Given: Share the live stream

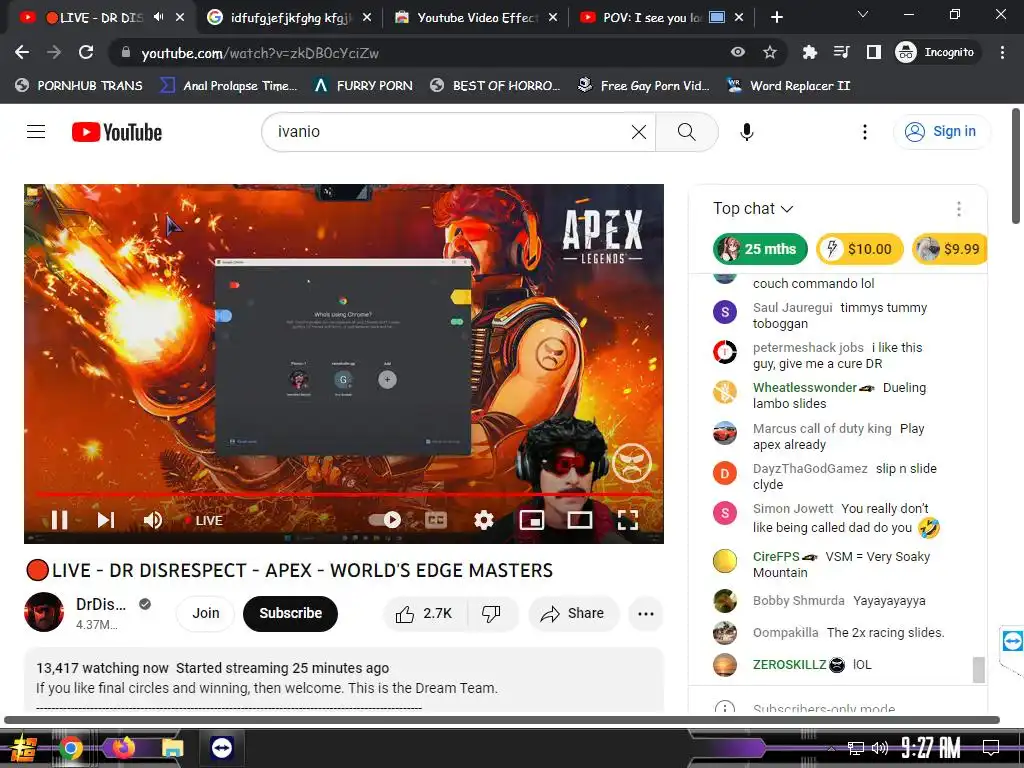Looking at the screenshot, I should [x=573, y=613].
